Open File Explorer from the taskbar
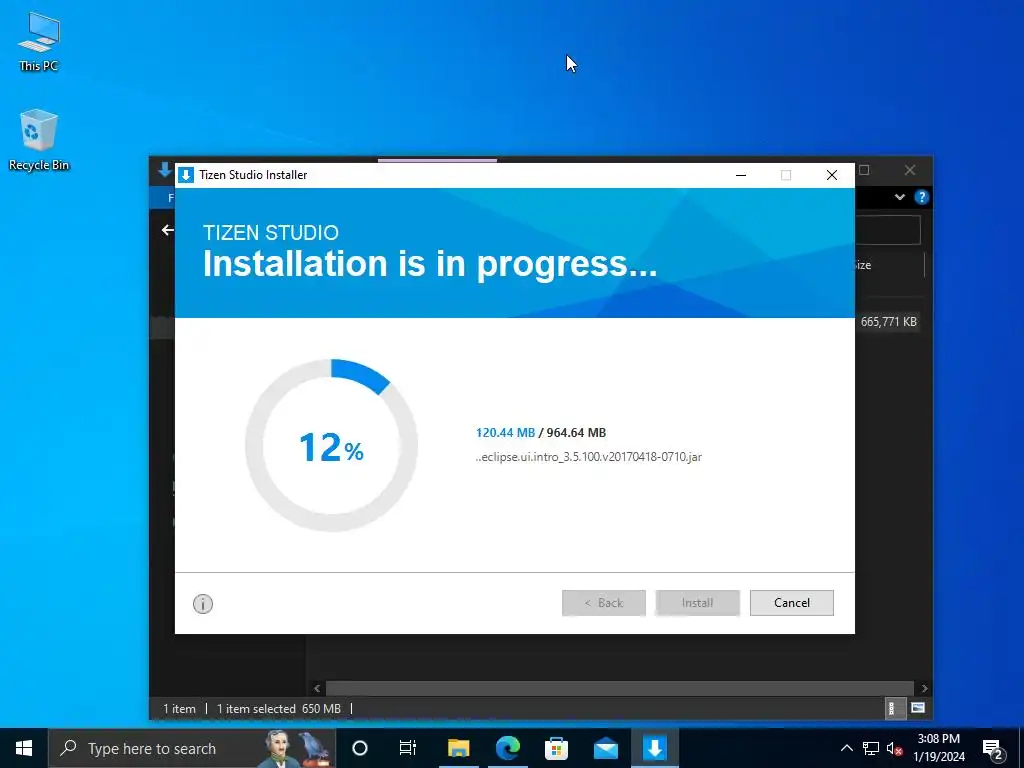This screenshot has width=1024, height=768. coord(458,748)
